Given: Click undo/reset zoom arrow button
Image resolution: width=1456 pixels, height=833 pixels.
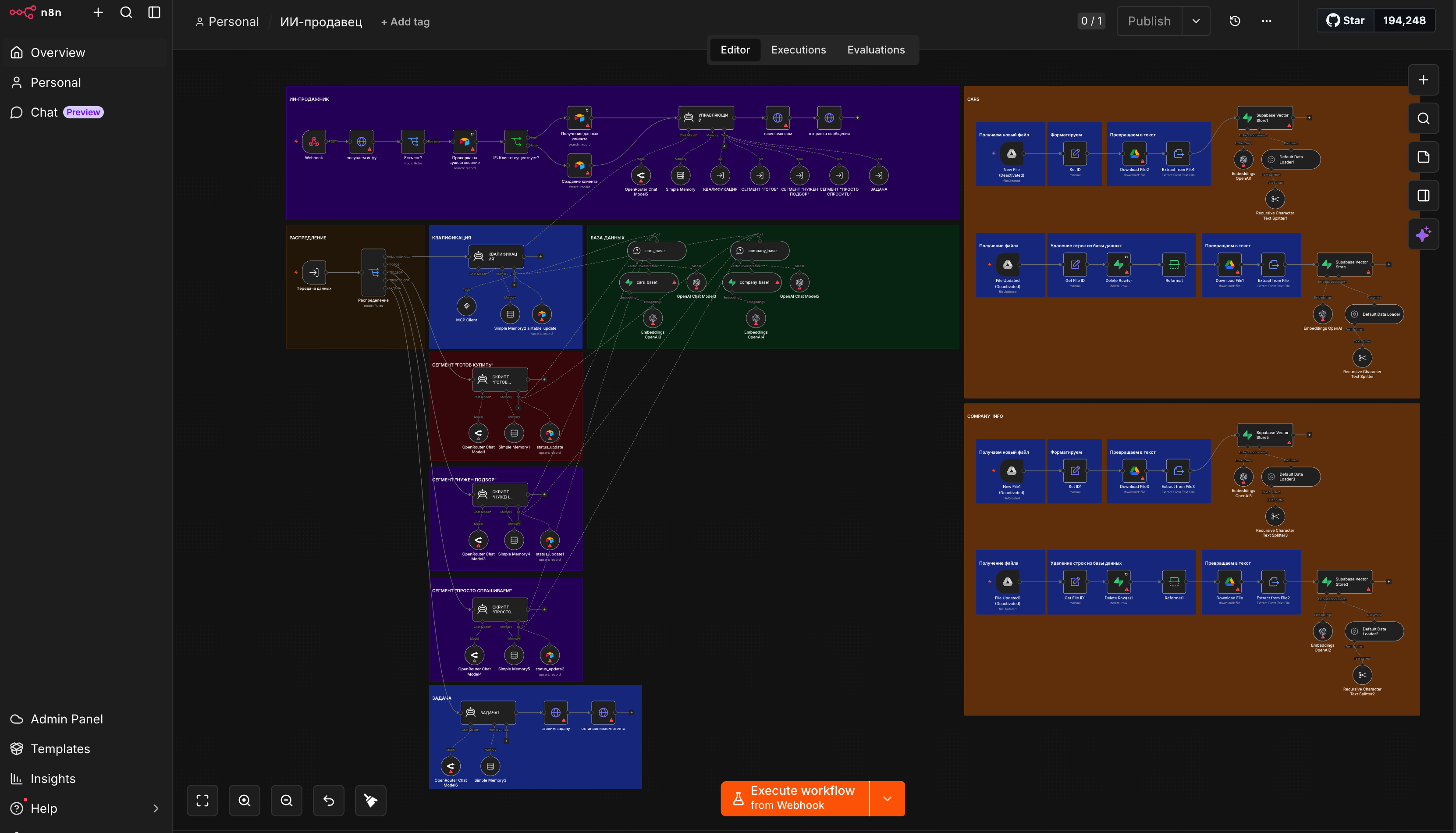Looking at the screenshot, I should click(x=329, y=801).
